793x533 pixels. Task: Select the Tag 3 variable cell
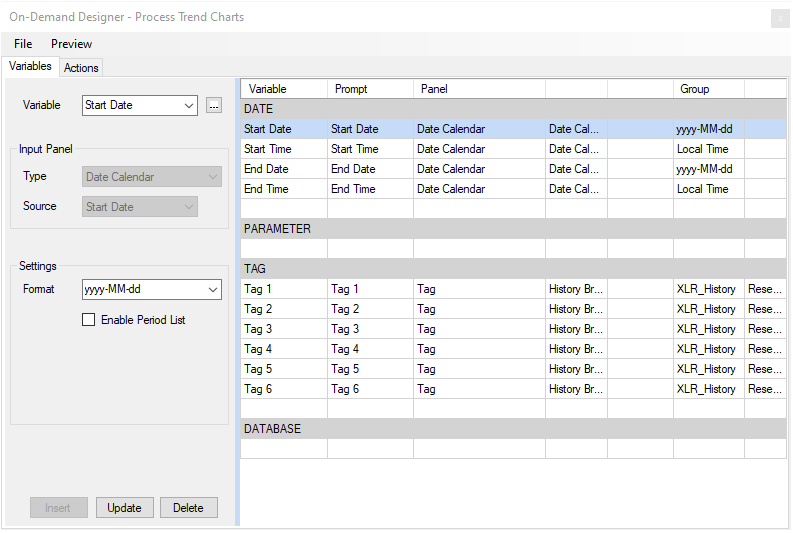[284, 329]
